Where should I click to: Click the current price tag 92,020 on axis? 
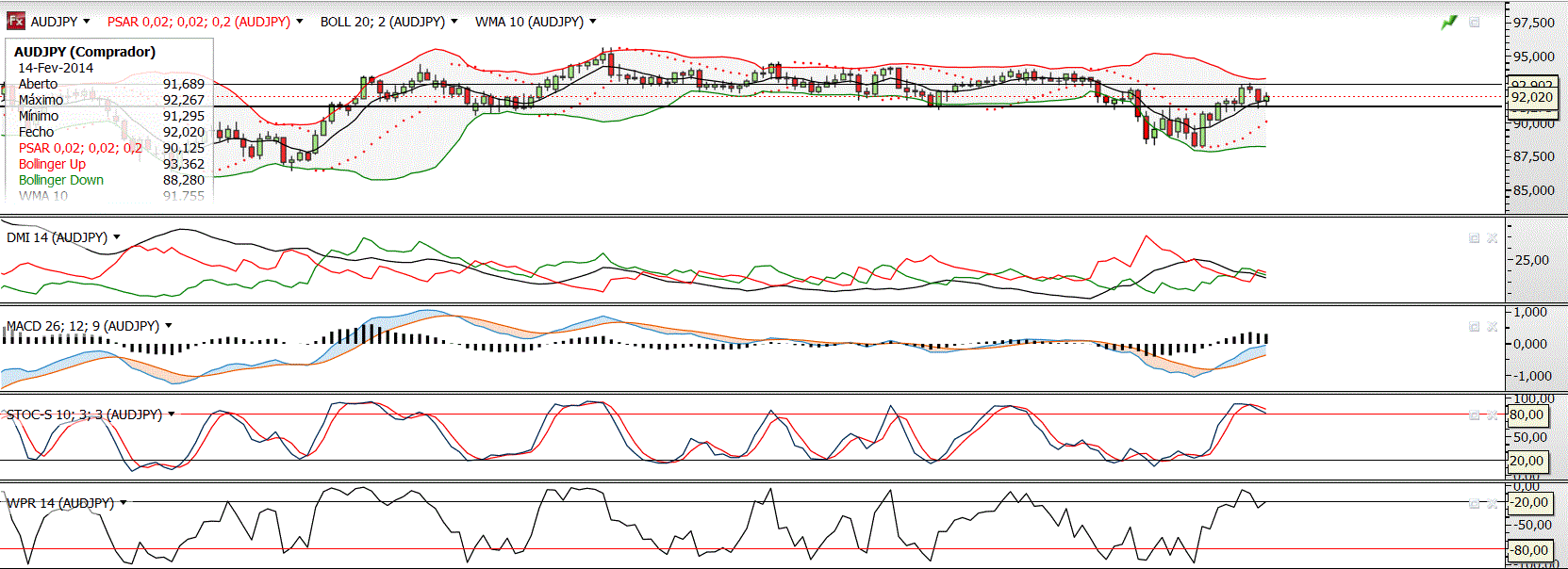1532,97
